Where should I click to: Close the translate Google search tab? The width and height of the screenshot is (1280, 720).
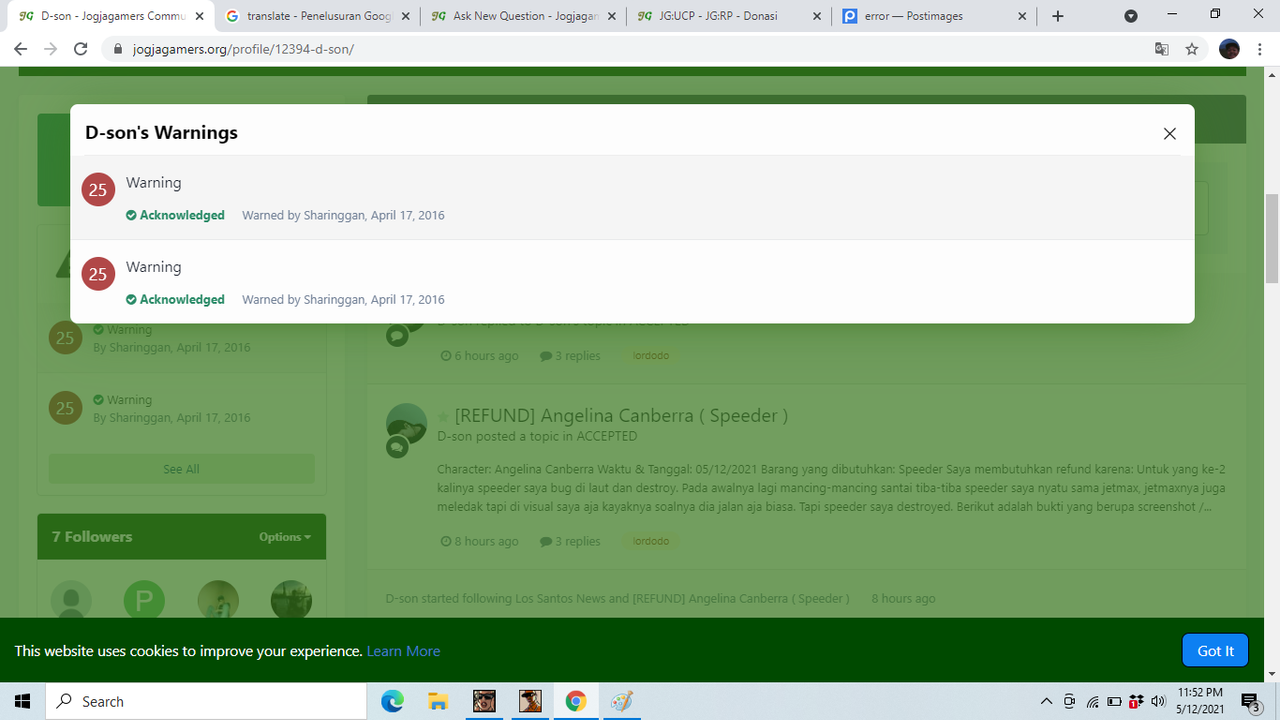pyautogui.click(x=405, y=16)
